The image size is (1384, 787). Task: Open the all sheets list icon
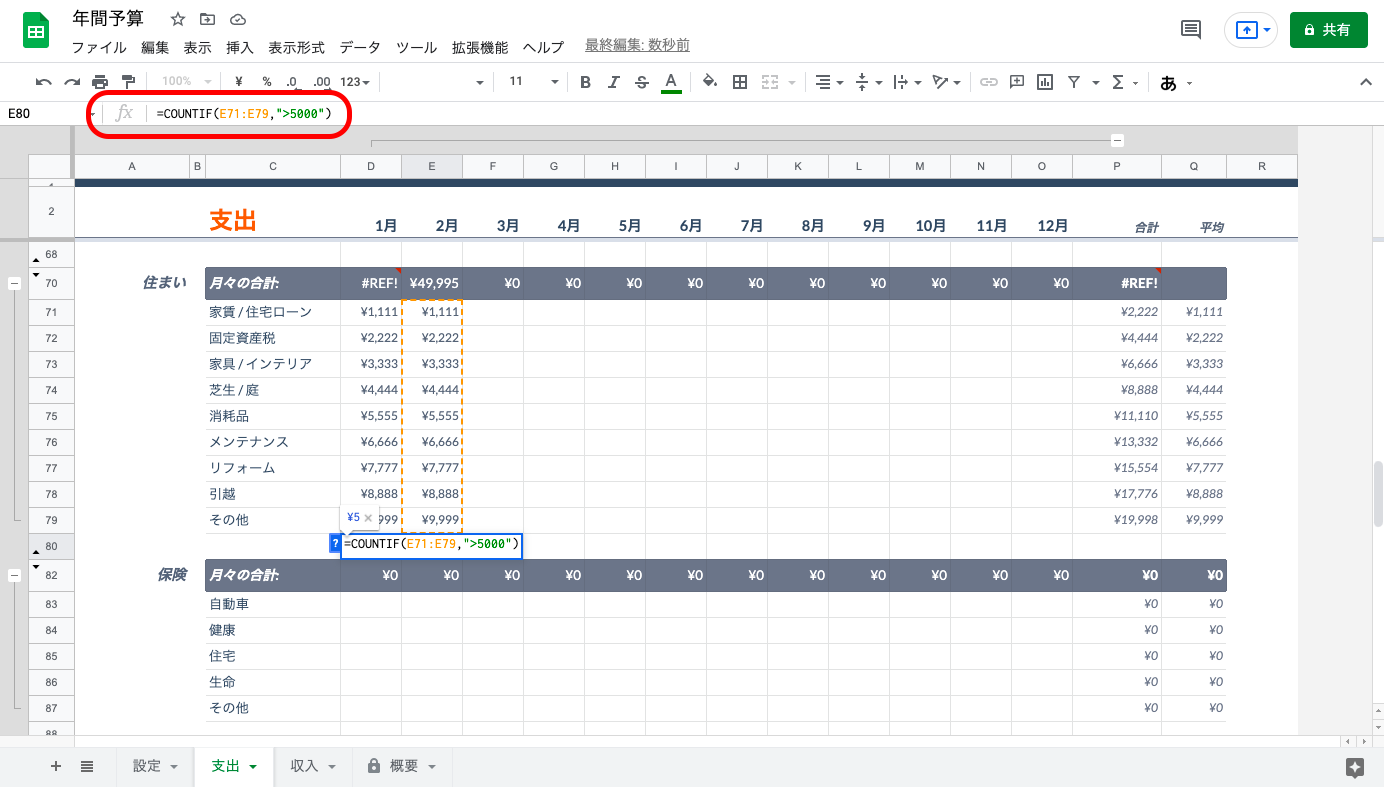[x=87, y=766]
